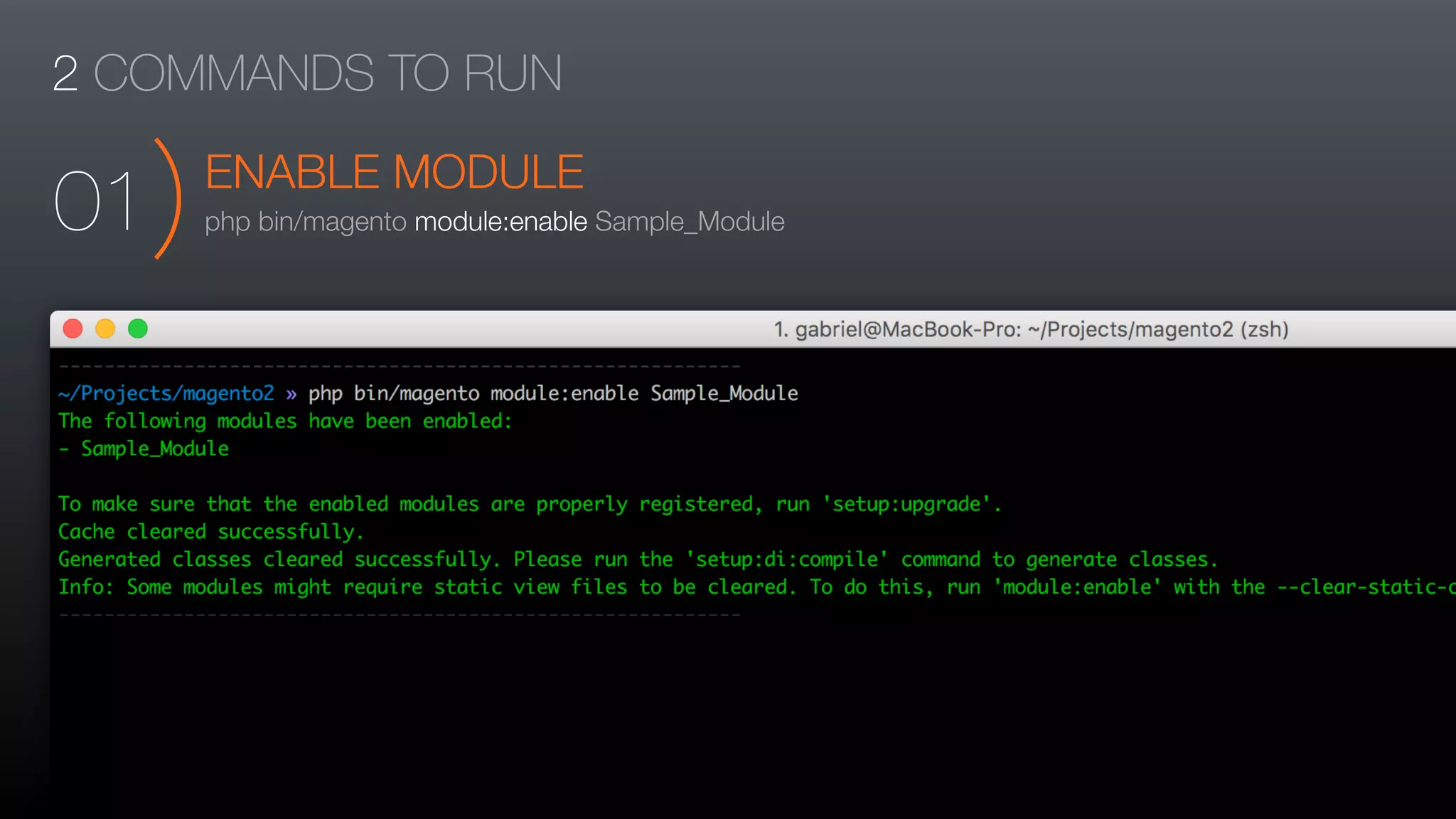Maximize the terminal with green button
Image resolution: width=1456 pixels, height=819 pixels.
tap(138, 328)
